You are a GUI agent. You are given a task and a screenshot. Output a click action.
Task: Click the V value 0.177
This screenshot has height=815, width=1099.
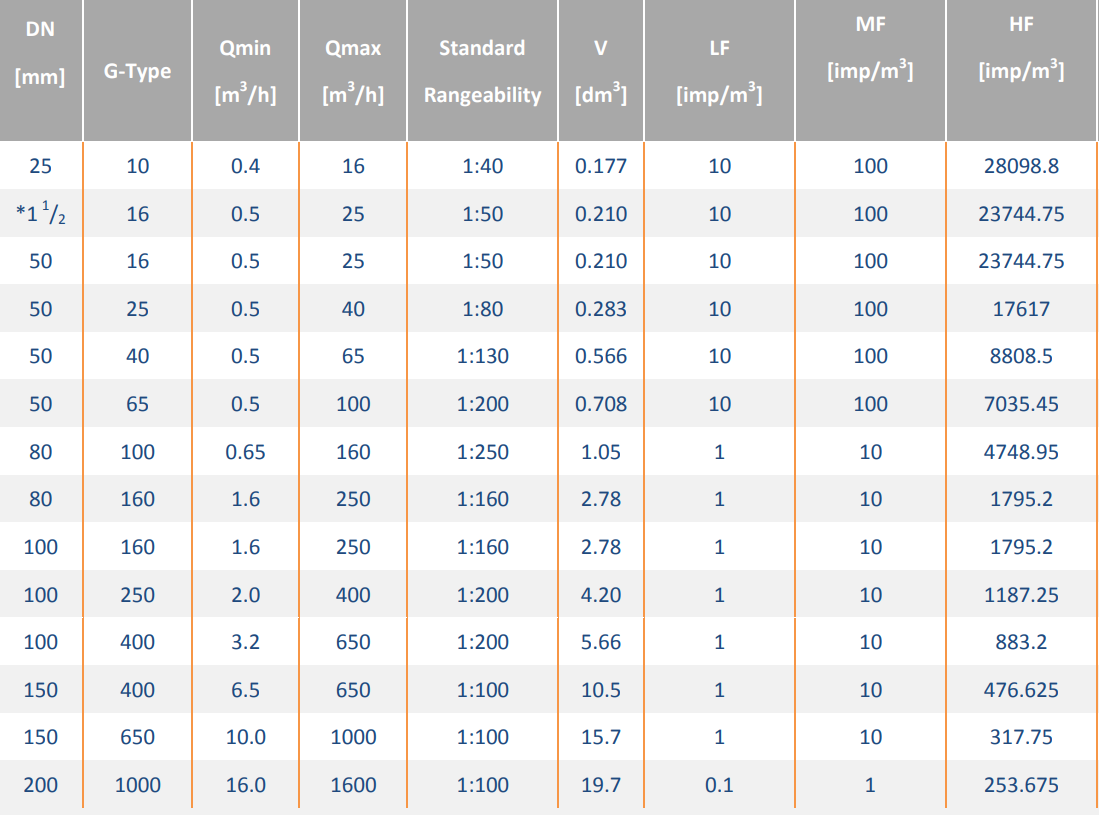601,166
